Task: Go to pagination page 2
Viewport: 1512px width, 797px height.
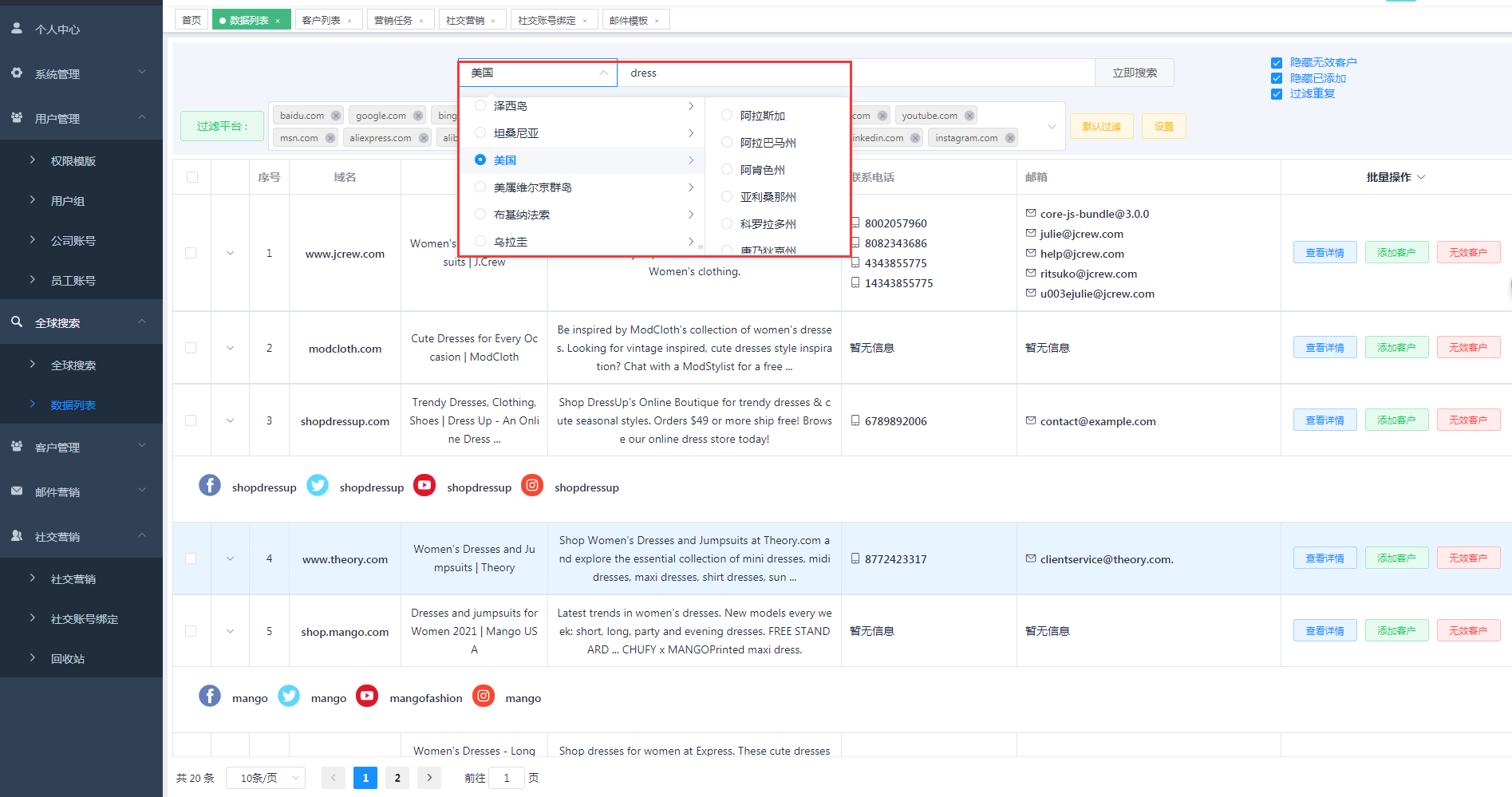Action: tap(397, 777)
